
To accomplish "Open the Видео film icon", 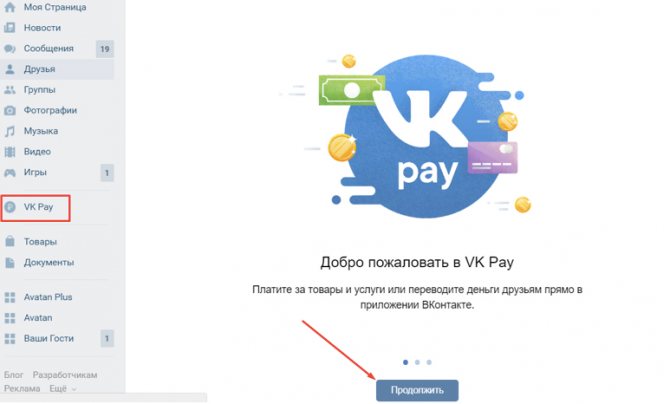I will 9,152.
